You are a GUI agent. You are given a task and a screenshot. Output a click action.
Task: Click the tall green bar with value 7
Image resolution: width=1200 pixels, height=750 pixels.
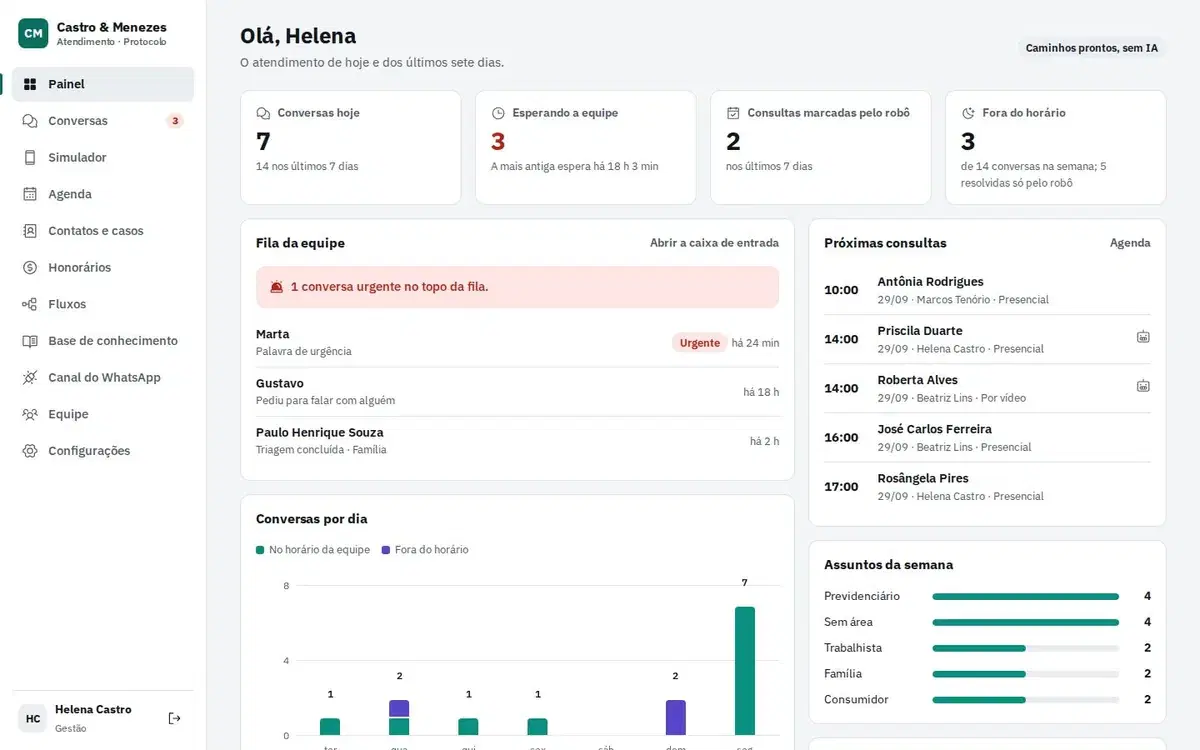745,671
